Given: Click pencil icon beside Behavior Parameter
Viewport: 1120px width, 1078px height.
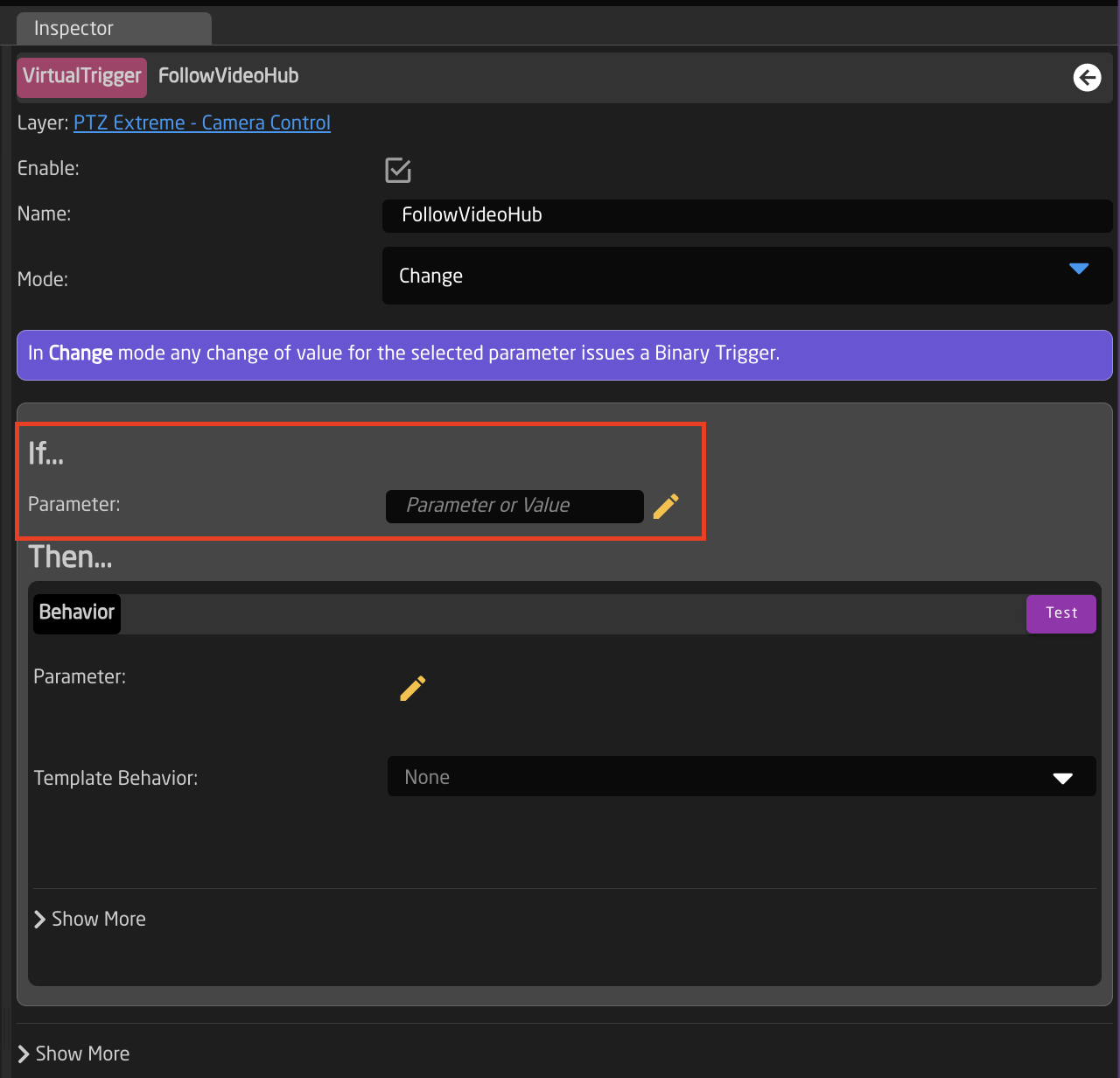Looking at the screenshot, I should [x=413, y=688].
